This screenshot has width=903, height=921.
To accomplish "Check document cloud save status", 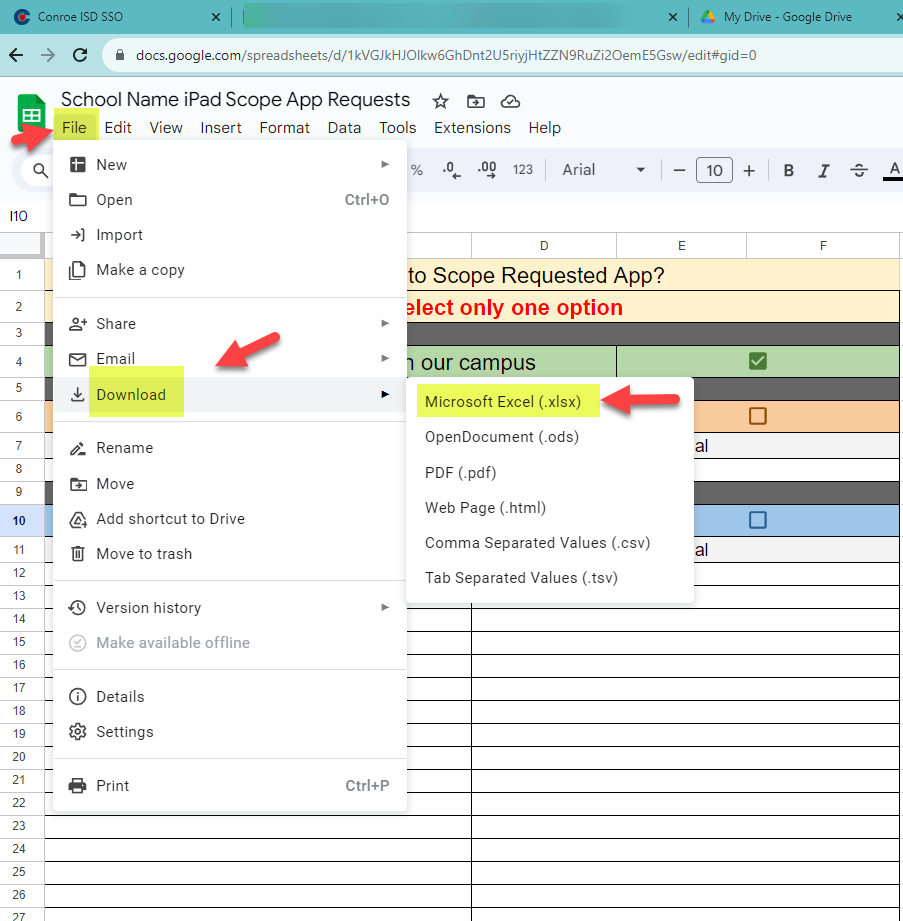I will click(510, 100).
